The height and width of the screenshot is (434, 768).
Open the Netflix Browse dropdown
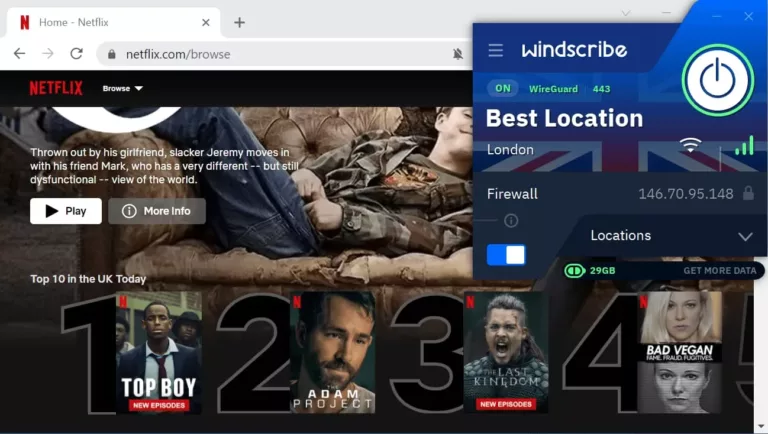(x=122, y=89)
